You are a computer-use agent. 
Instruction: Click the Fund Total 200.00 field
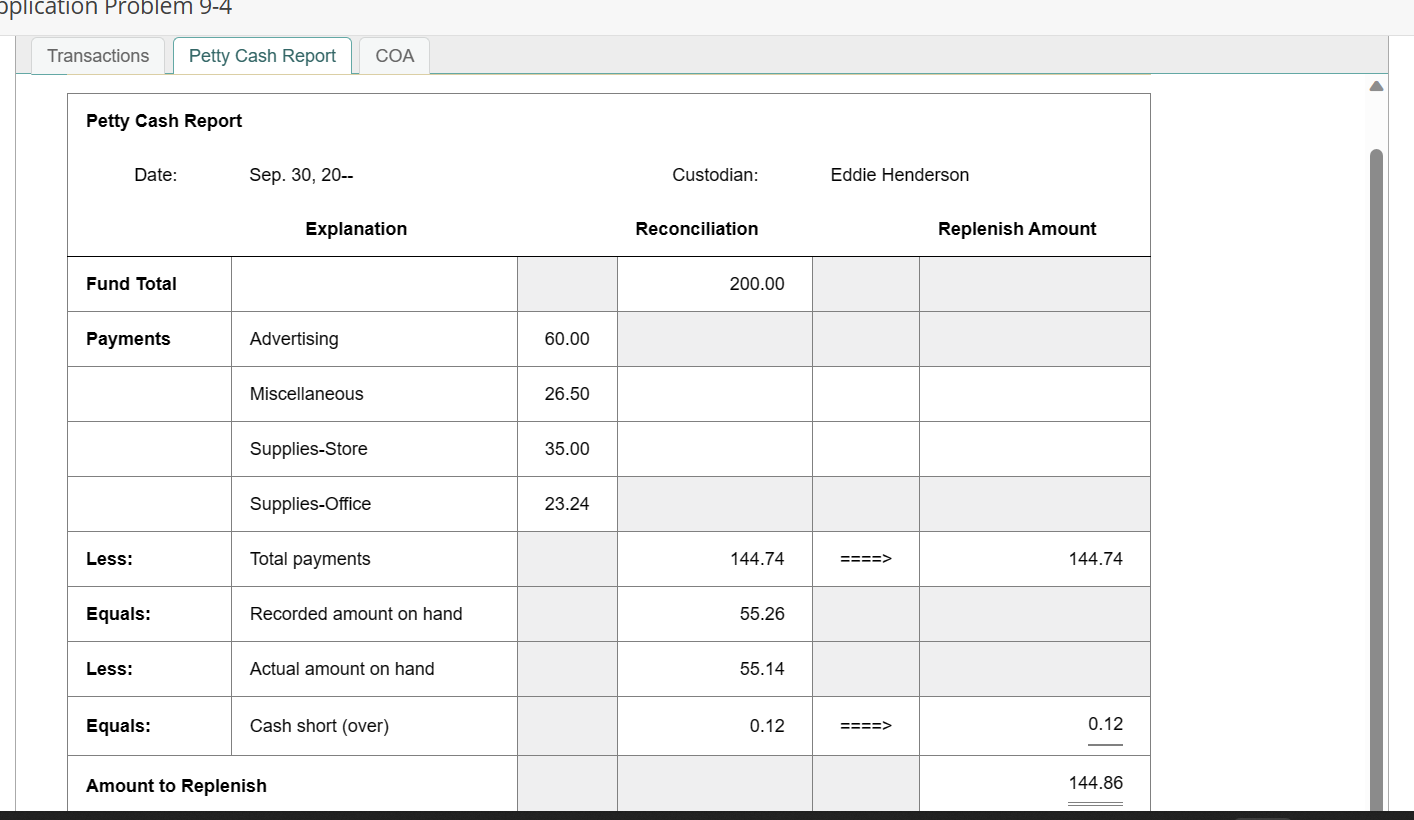[x=715, y=284]
